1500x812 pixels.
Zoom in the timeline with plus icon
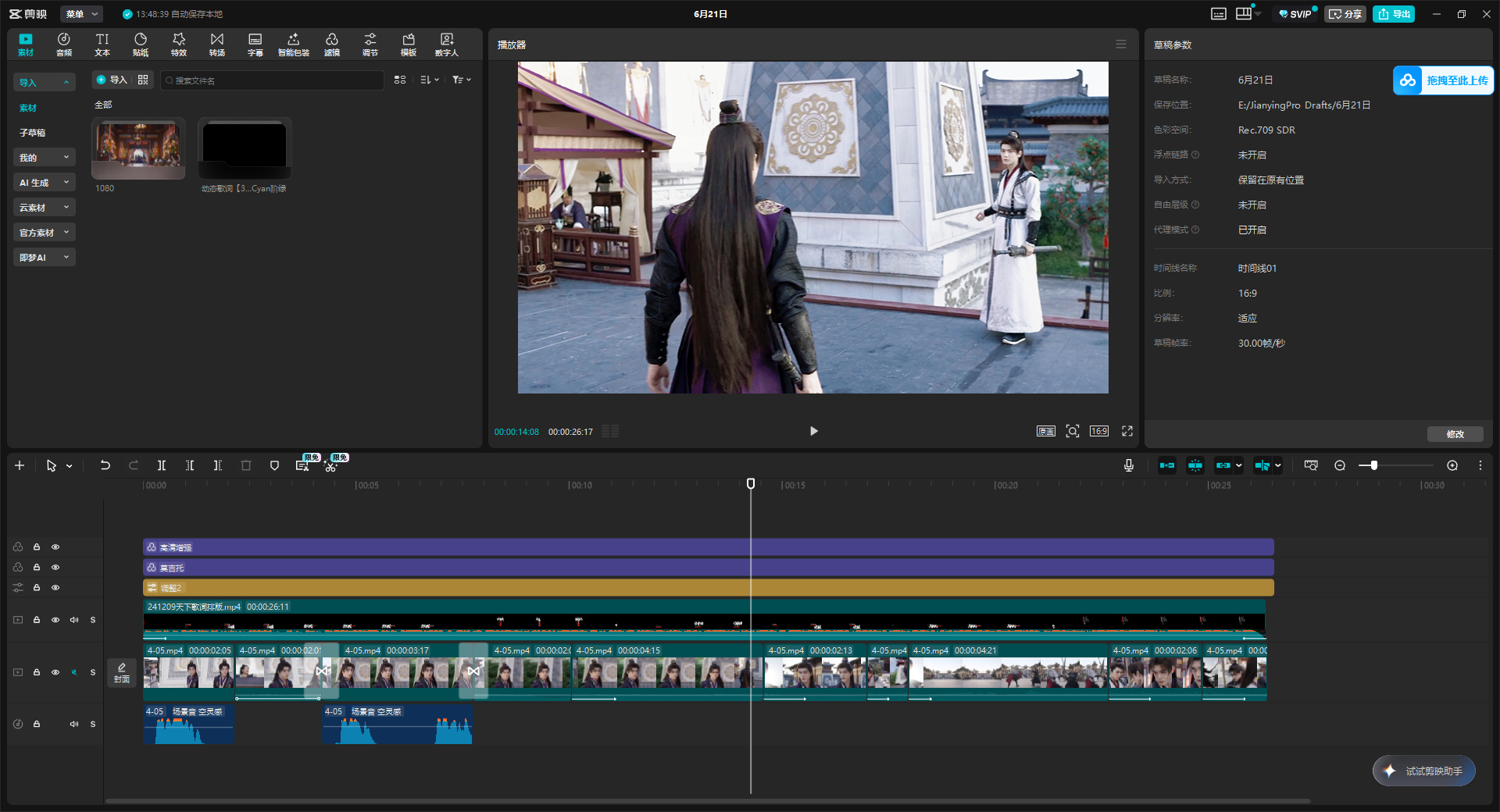click(x=1452, y=465)
